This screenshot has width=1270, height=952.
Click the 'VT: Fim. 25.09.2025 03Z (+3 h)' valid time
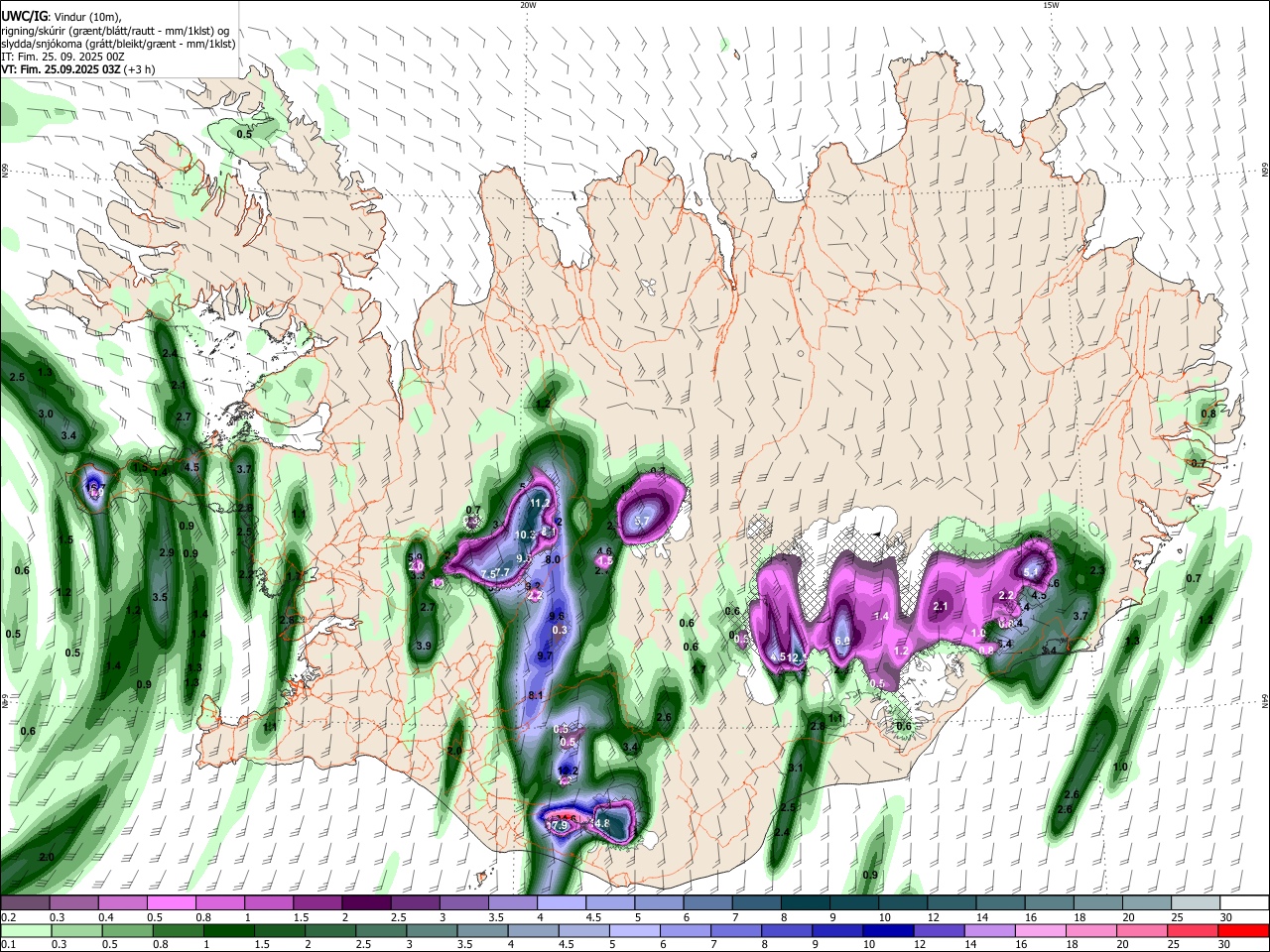coord(78,70)
